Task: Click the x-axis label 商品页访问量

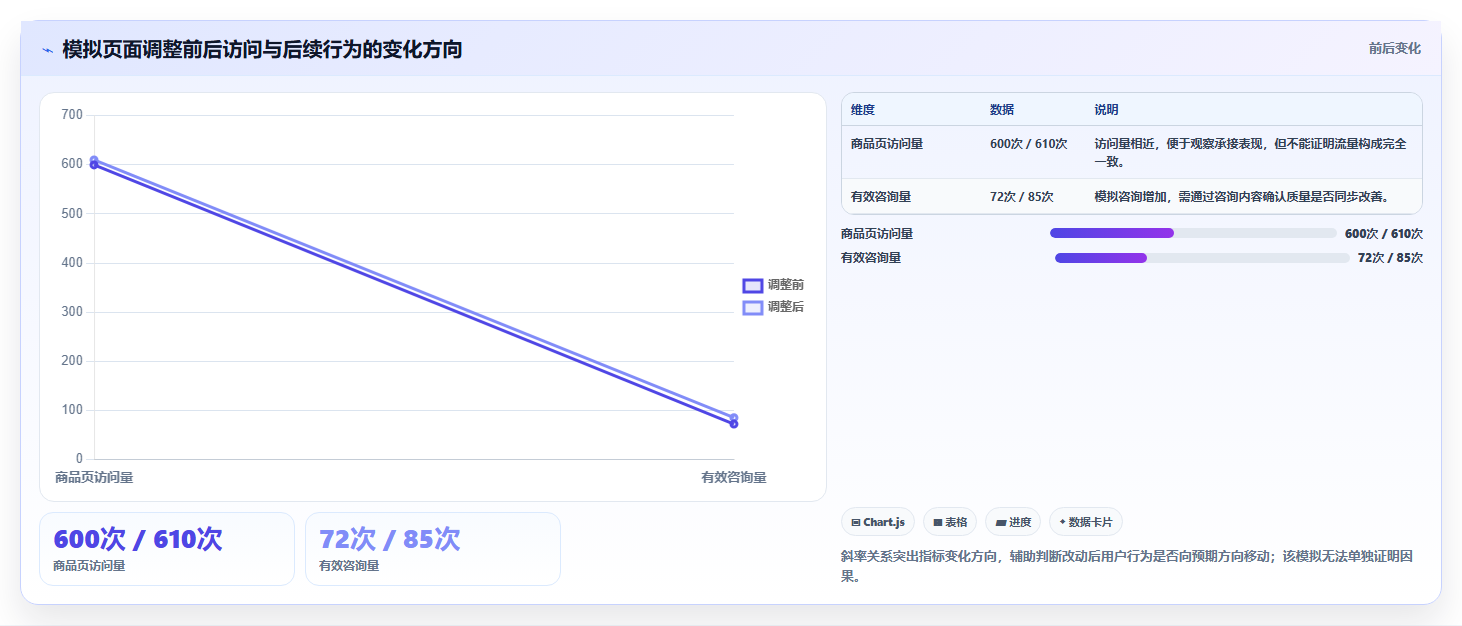Action: pyautogui.click(x=94, y=478)
